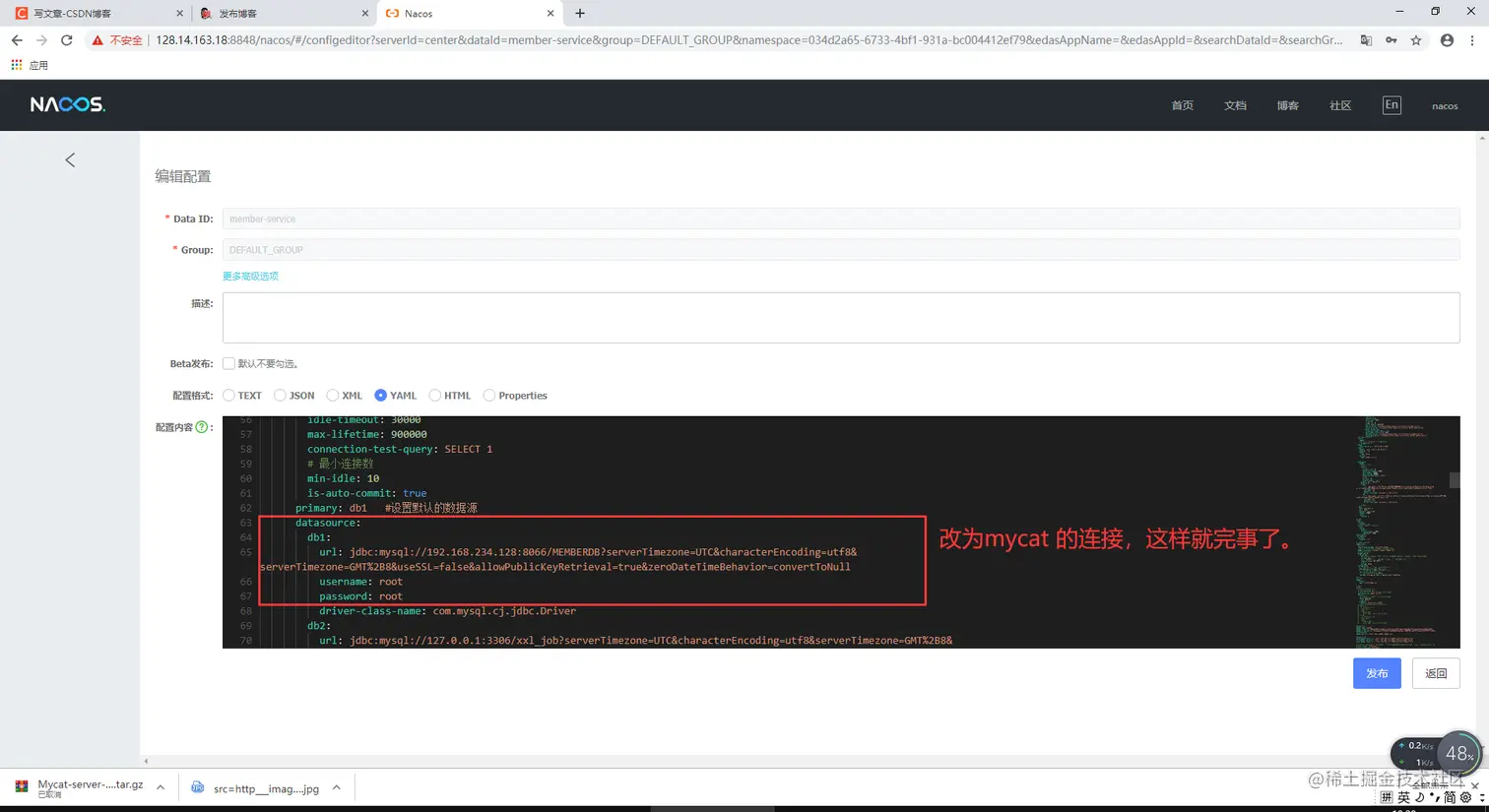Click the 简 simplified Chinese IME icon
This screenshot has height=812, width=1489.
tap(1450, 797)
